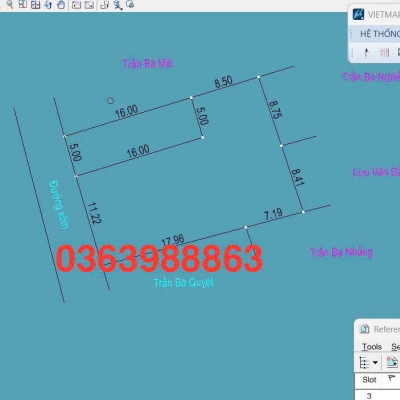
Task: Click the References dialog title icon
Action: tap(364, 329)
